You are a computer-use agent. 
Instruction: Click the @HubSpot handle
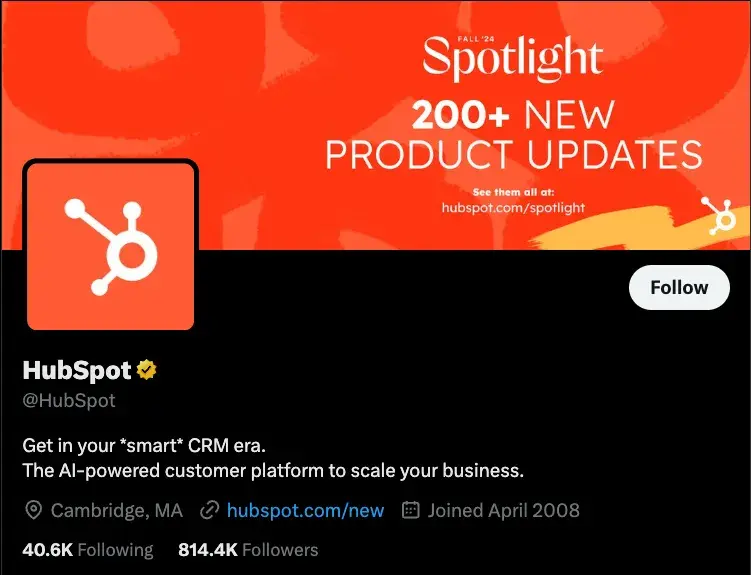click(x=69, y=400)
